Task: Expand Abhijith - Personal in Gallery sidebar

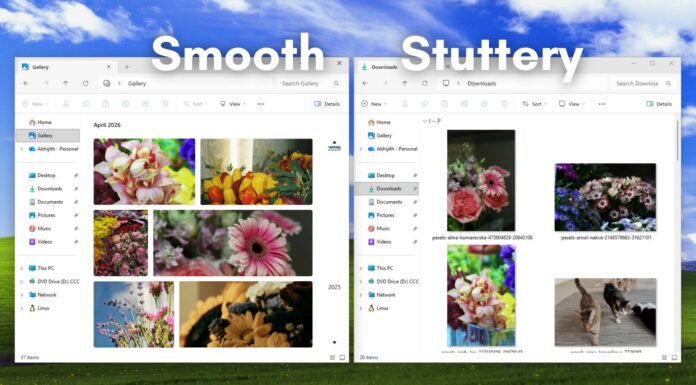Action: click(x=21, y=149)
